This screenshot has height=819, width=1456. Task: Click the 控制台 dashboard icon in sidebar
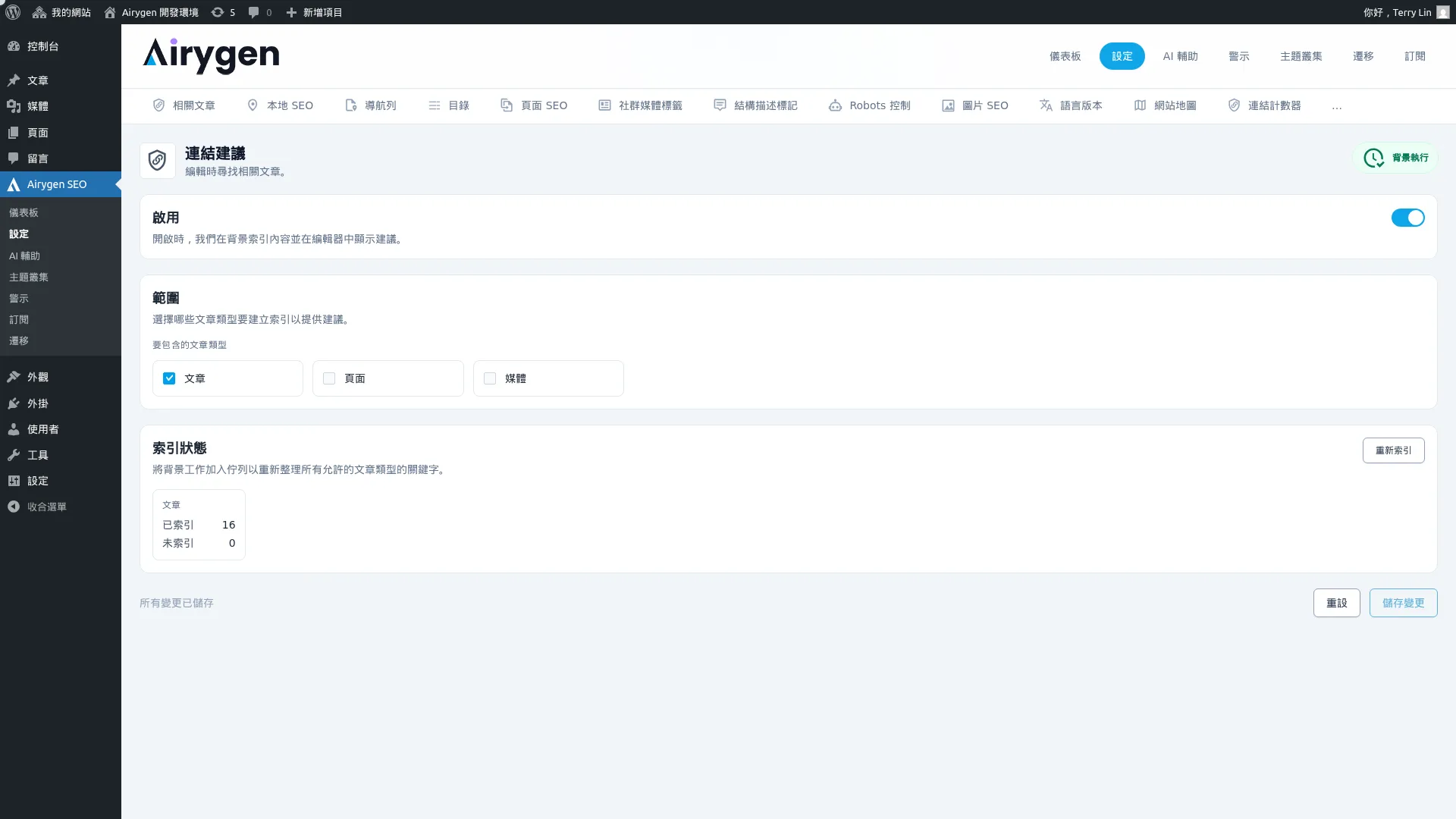[14, 46]
